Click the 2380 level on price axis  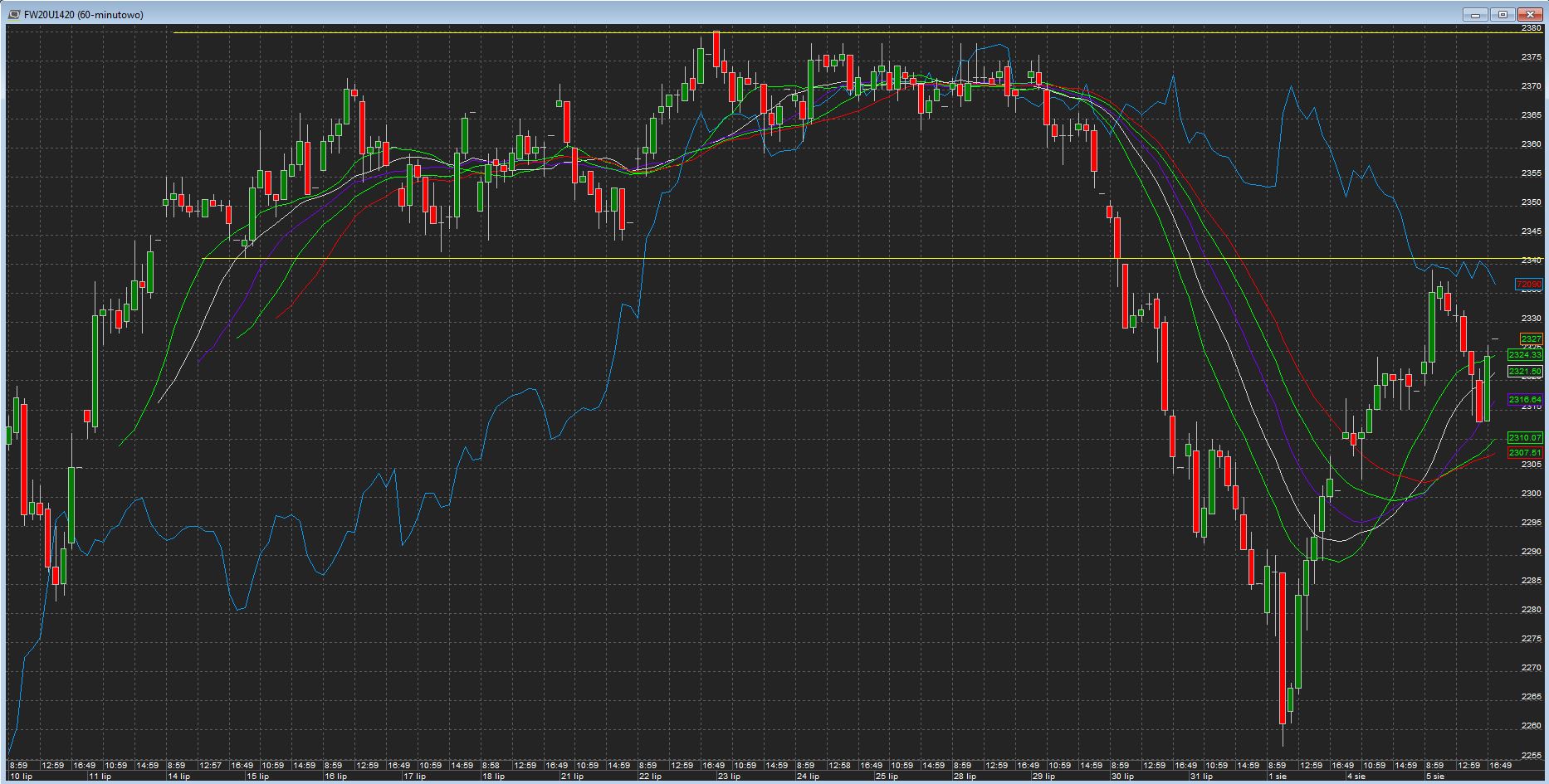coord(1532,28)
